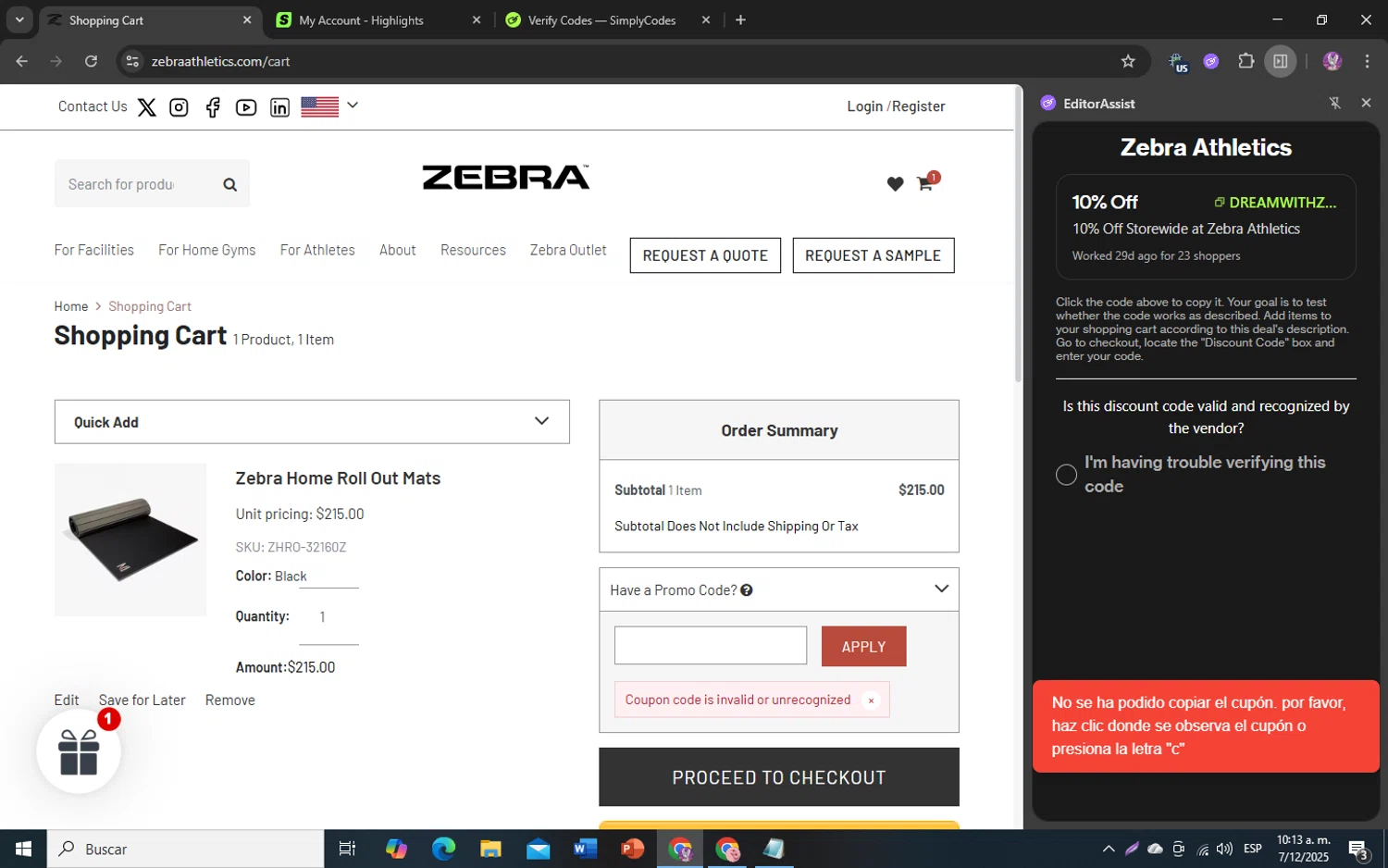Open the About menu

398,250
